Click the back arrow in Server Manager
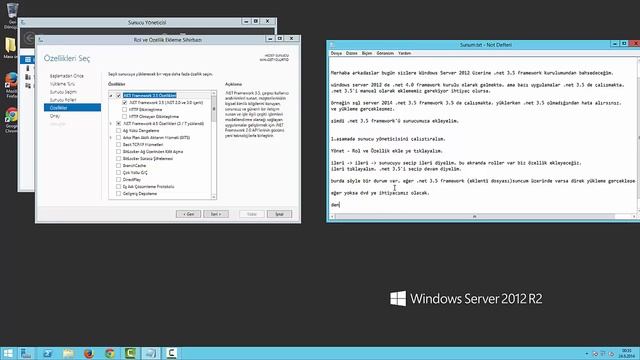The width and height of the screenshot is (640, 360). 29,38
